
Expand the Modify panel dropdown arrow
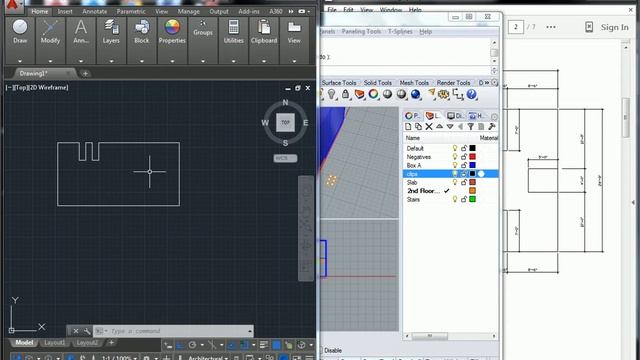pos(50,61)
